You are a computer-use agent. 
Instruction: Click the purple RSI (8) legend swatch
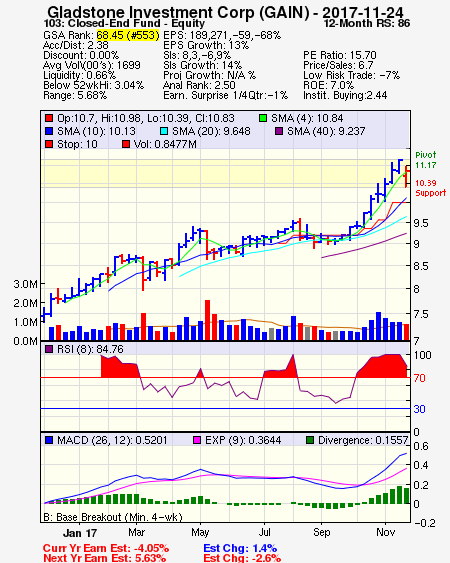click(x=49, y=349)
